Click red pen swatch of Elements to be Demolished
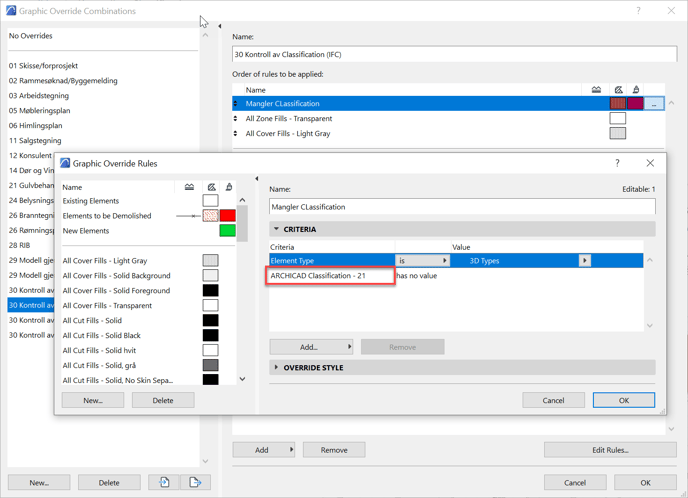Screen dimensions: 688x498 [x=228, y=215]
